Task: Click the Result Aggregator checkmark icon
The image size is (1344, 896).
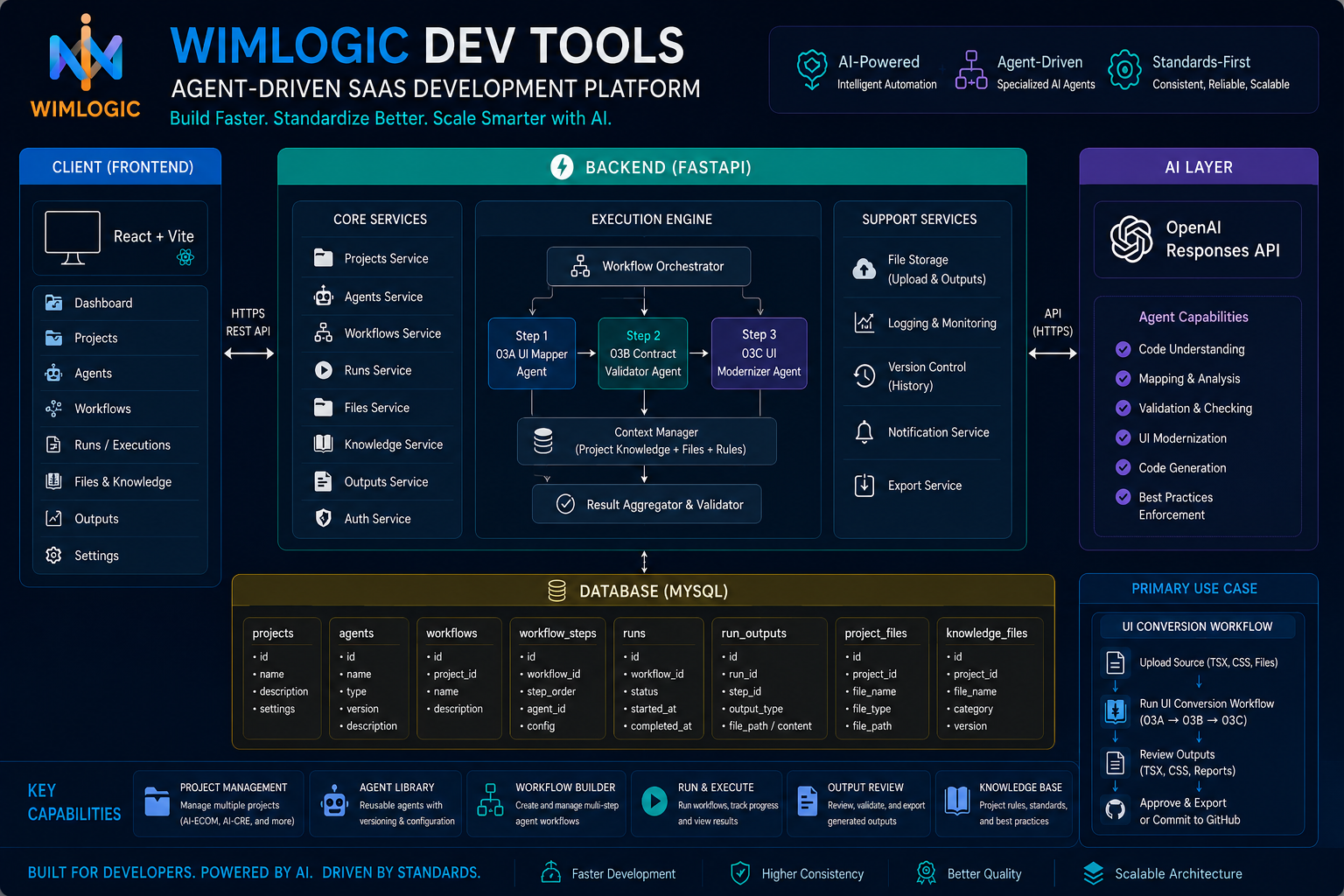Action: click(566, 504)
